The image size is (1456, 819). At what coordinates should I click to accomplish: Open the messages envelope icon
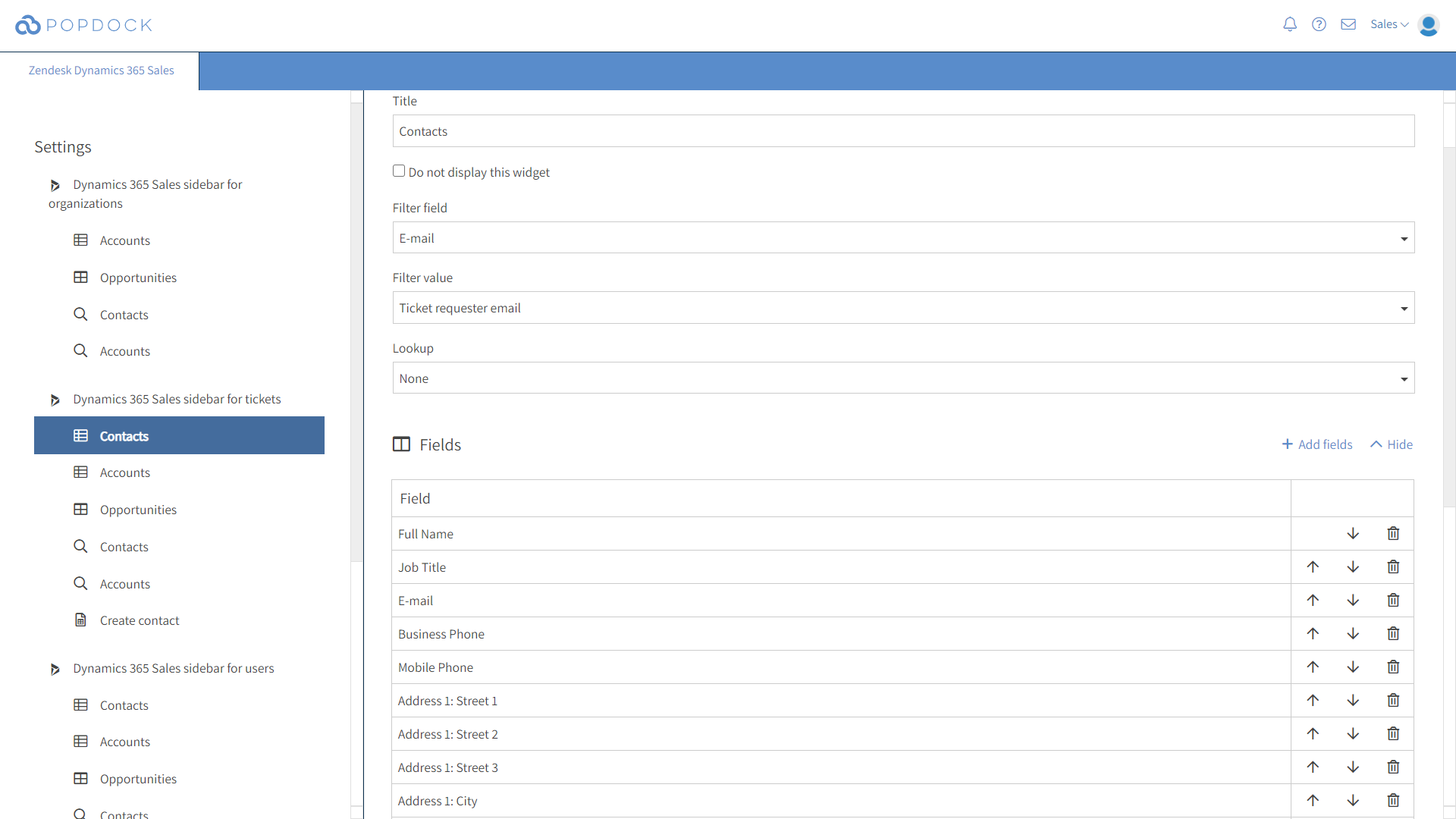[1348, 24]
